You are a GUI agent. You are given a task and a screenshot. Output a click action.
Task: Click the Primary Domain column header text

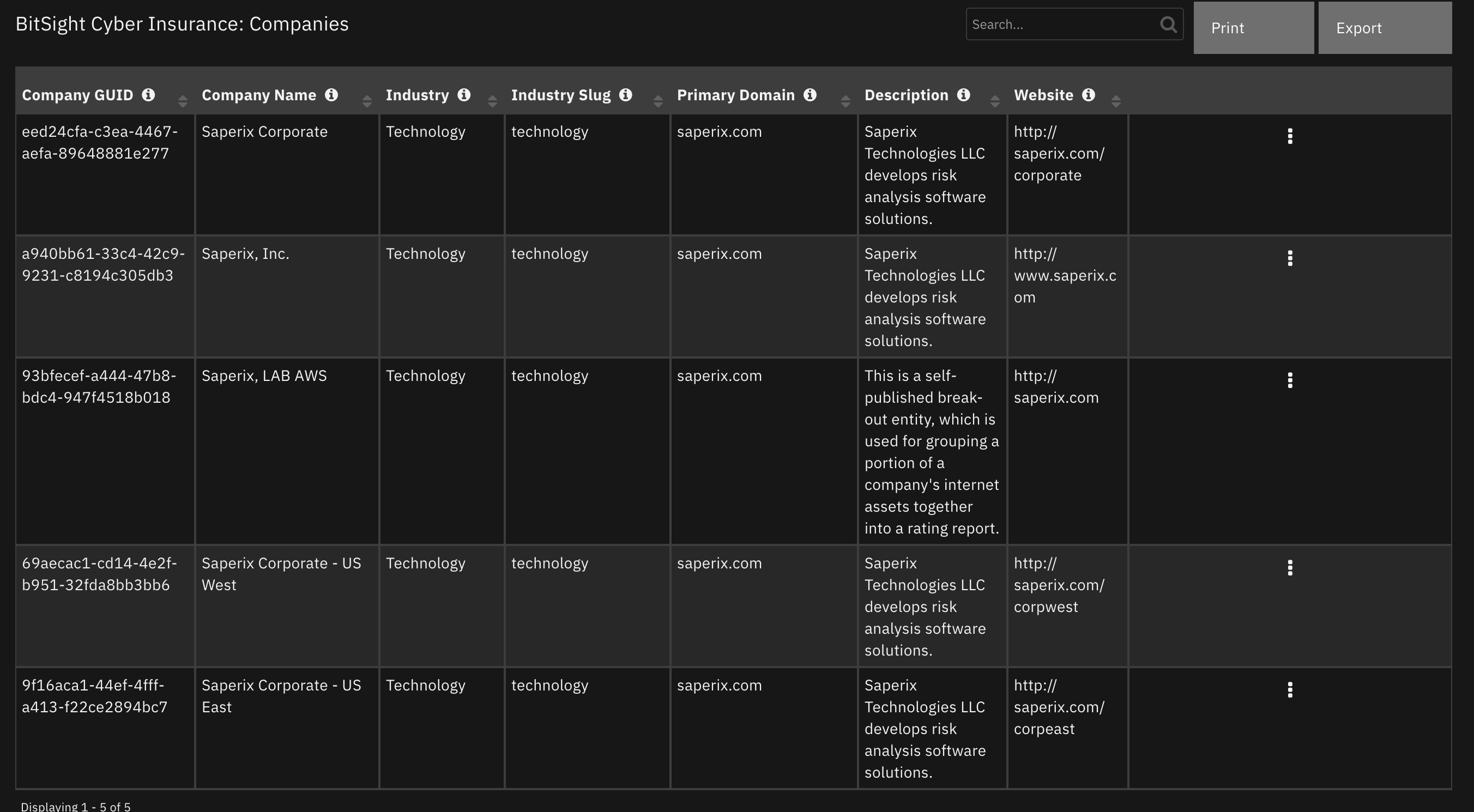(736, 95)
